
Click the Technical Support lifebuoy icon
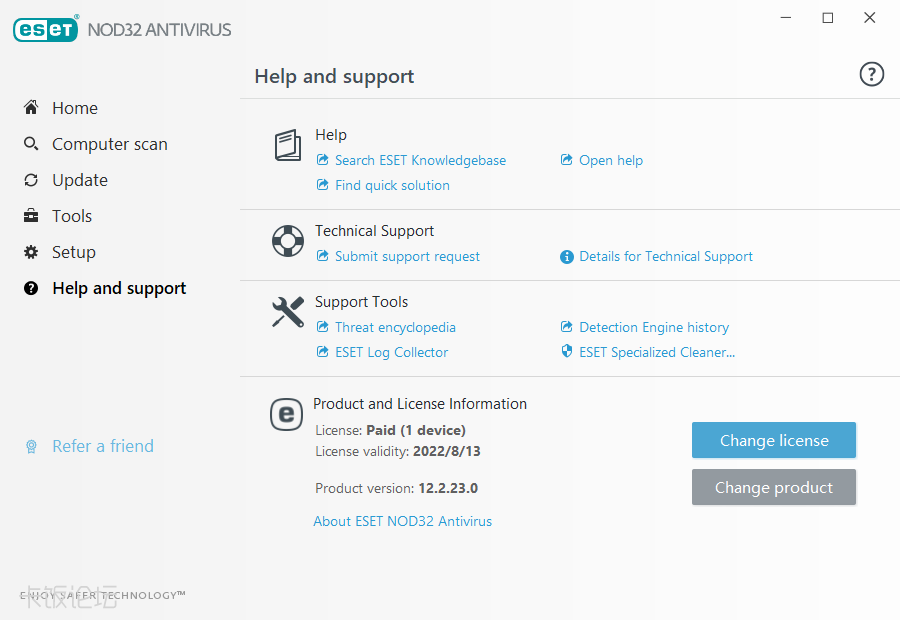[x=287, y=241]
